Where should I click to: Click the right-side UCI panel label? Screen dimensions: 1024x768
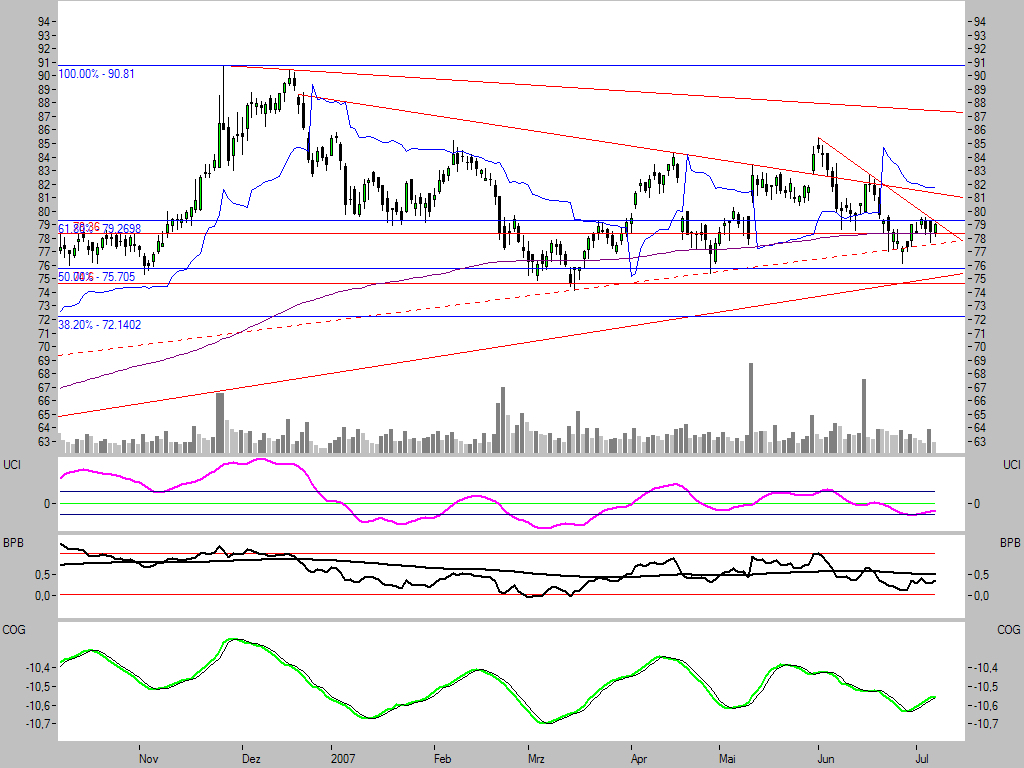pos(1010,463)
